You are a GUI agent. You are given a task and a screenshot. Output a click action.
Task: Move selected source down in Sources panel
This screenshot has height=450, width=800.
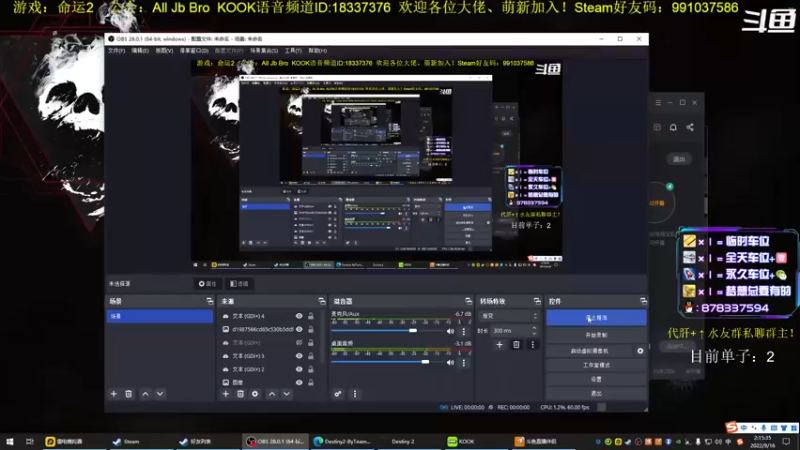287,394
